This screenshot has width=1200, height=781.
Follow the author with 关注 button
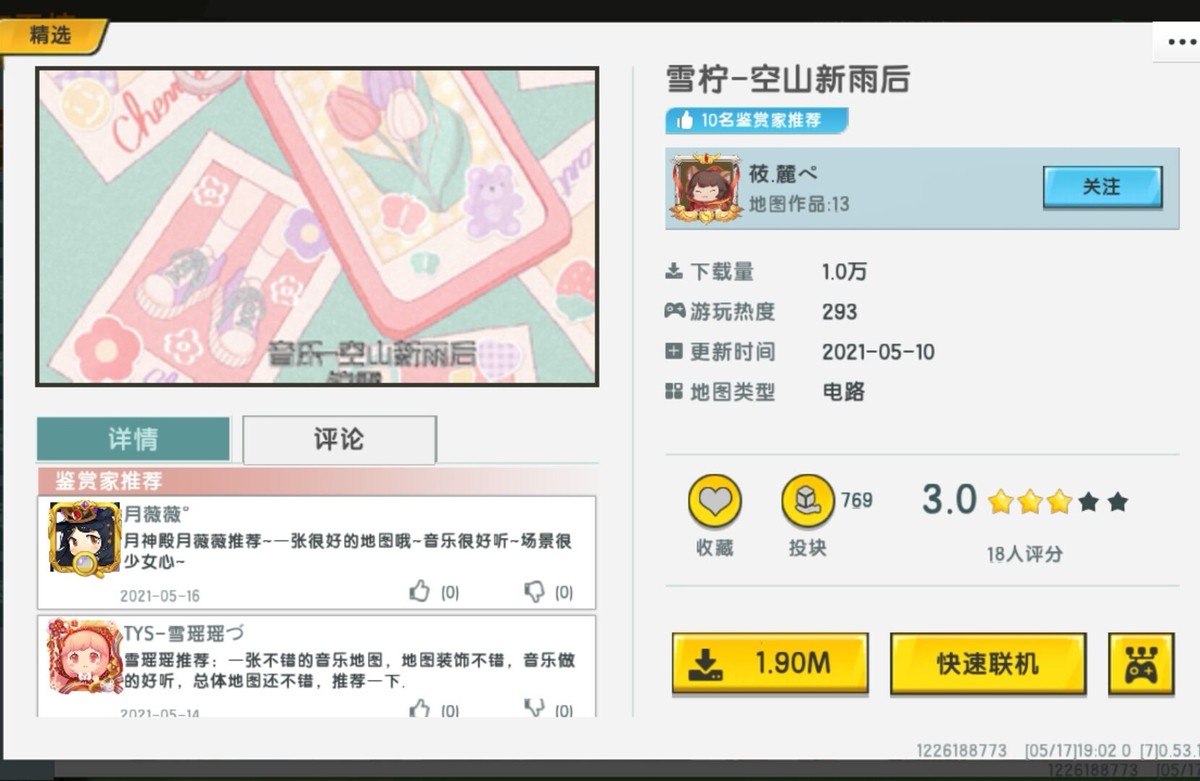[1102, 187]
